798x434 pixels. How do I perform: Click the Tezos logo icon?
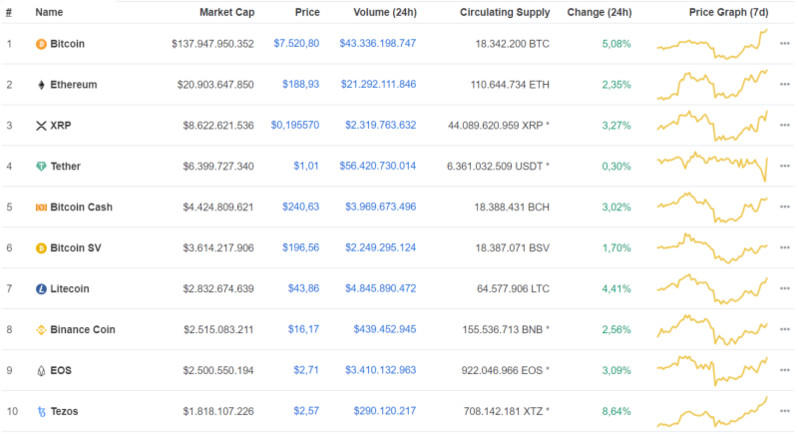coord(41,411)
